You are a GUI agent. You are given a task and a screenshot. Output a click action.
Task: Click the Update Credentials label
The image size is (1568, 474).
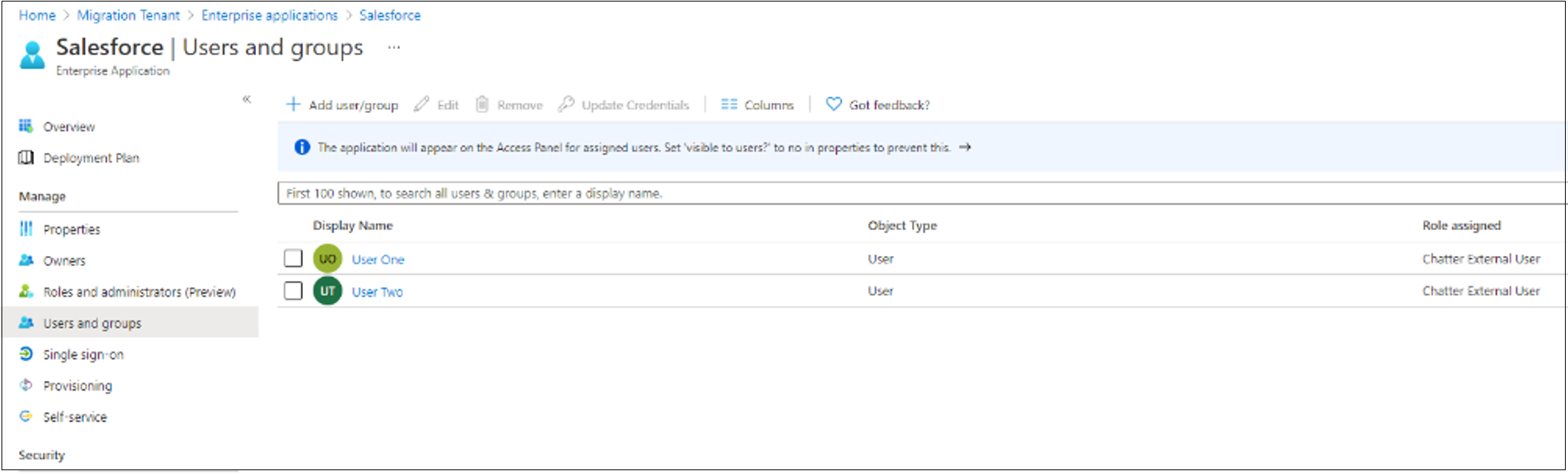[636, 105]
